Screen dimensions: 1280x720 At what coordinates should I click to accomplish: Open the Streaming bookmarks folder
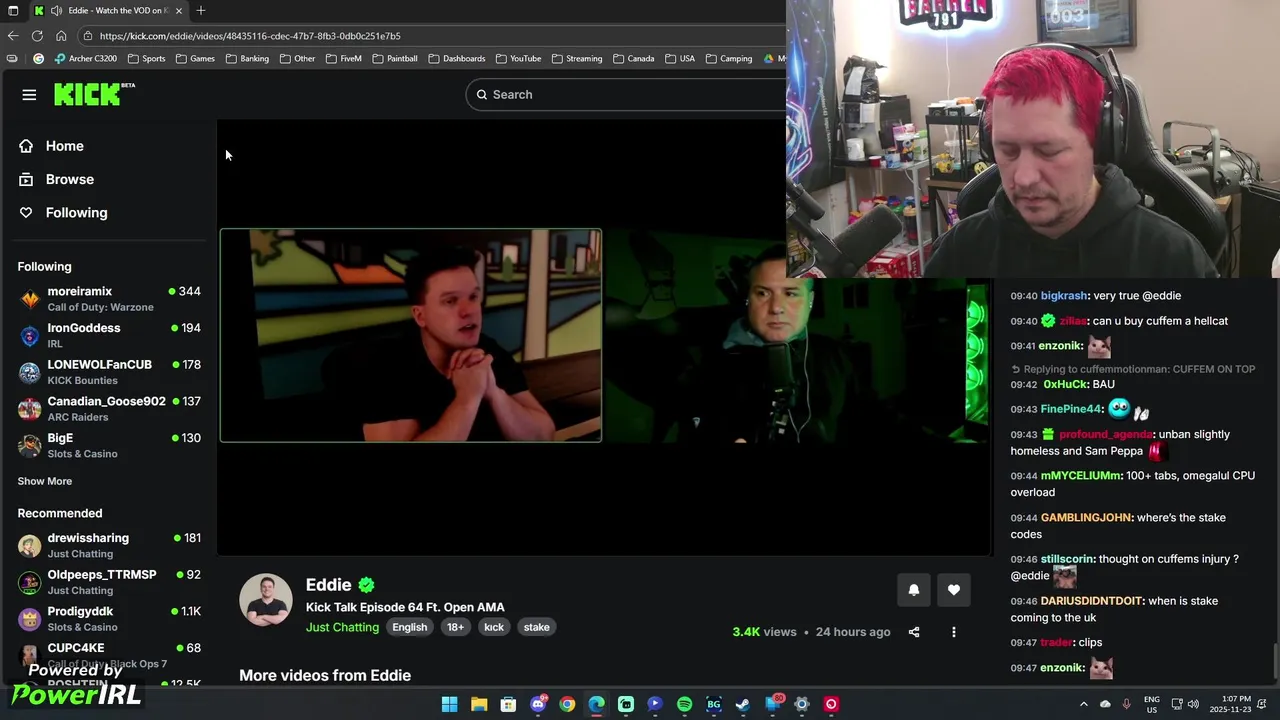577,58
